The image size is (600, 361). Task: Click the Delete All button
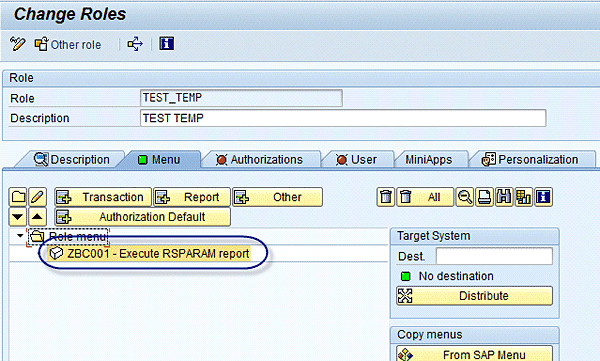tap(425, 197)
